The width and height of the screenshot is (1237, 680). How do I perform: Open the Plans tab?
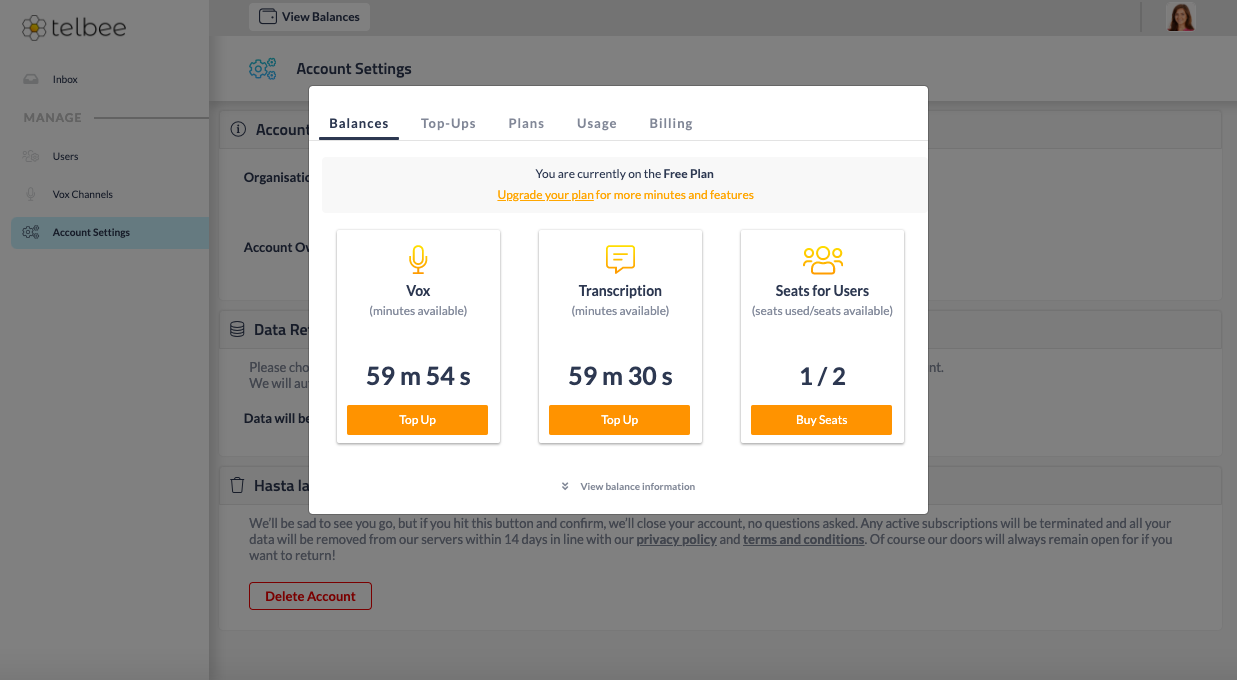tap(526, 123)
